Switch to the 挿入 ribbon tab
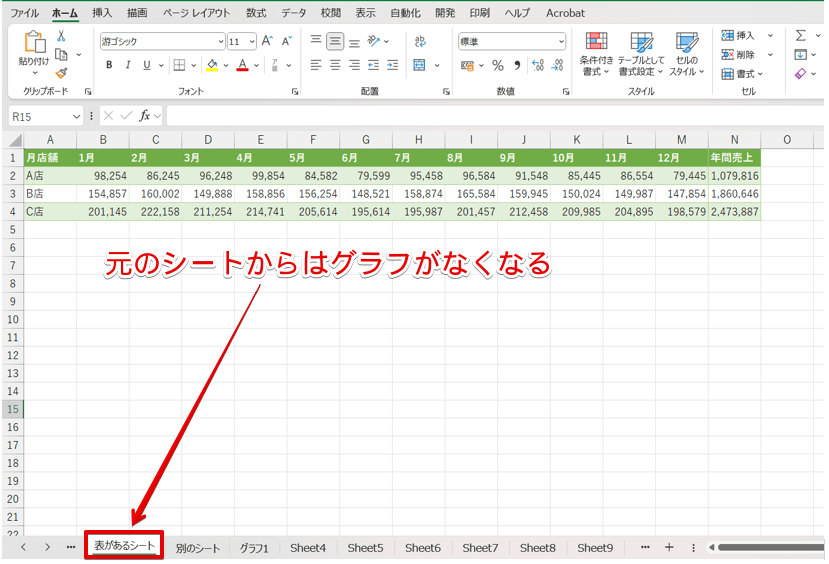 click(102, 13)
